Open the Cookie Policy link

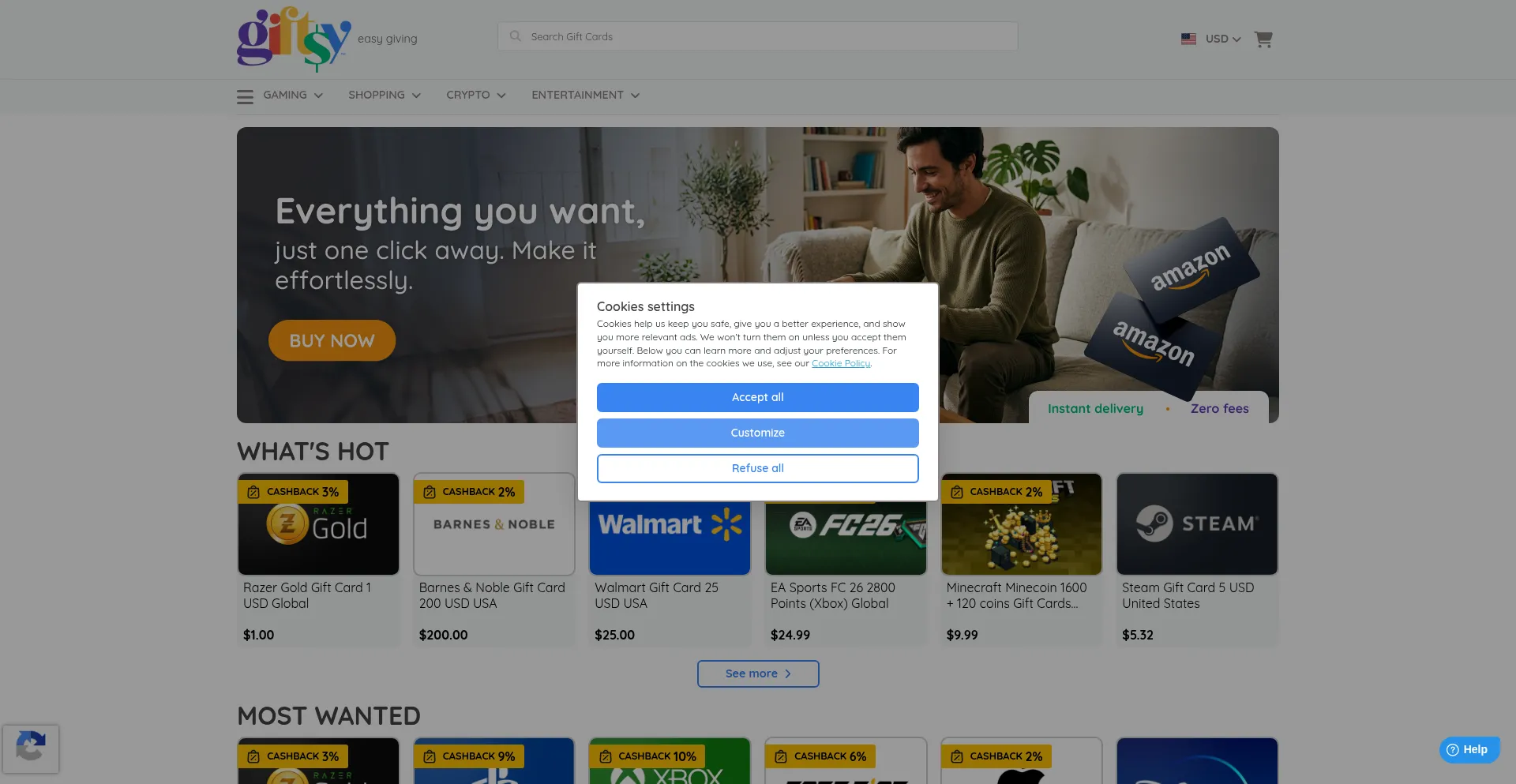click(841, 363)
